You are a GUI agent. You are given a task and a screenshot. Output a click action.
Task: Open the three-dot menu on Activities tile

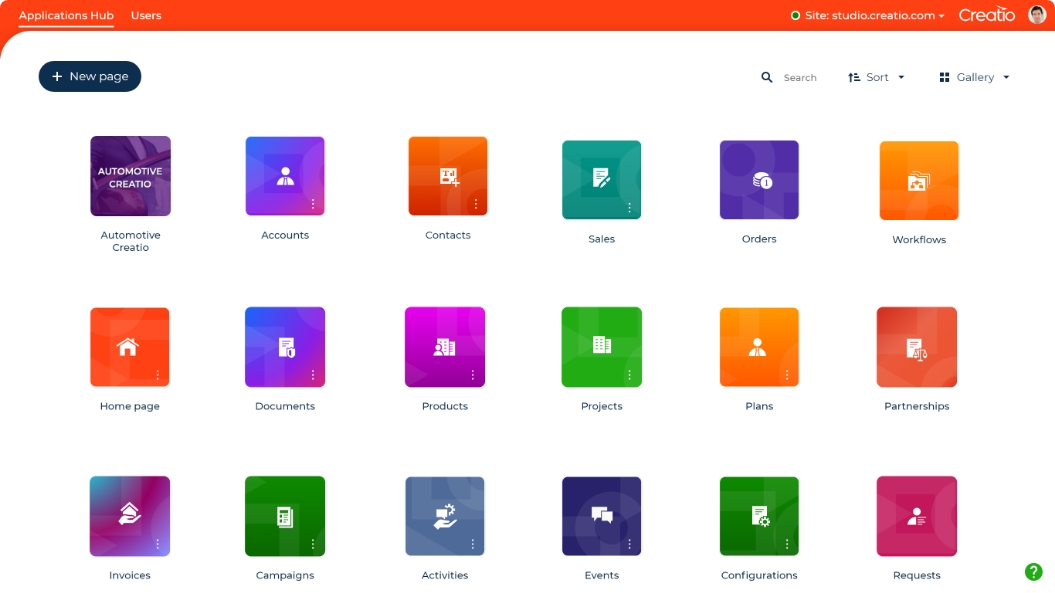coord(472,544)
